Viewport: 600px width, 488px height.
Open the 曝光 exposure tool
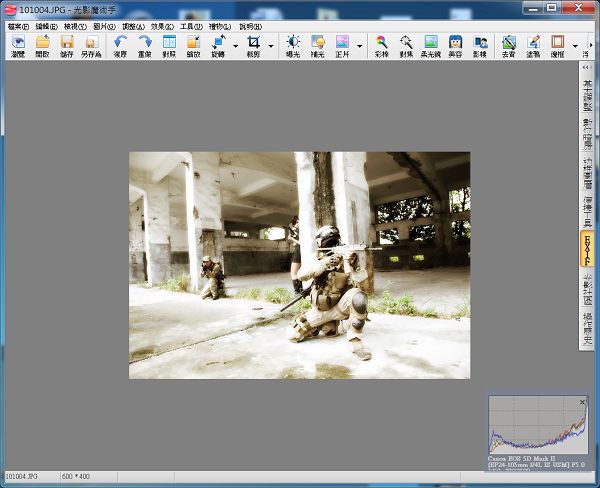tap(293, 46)
